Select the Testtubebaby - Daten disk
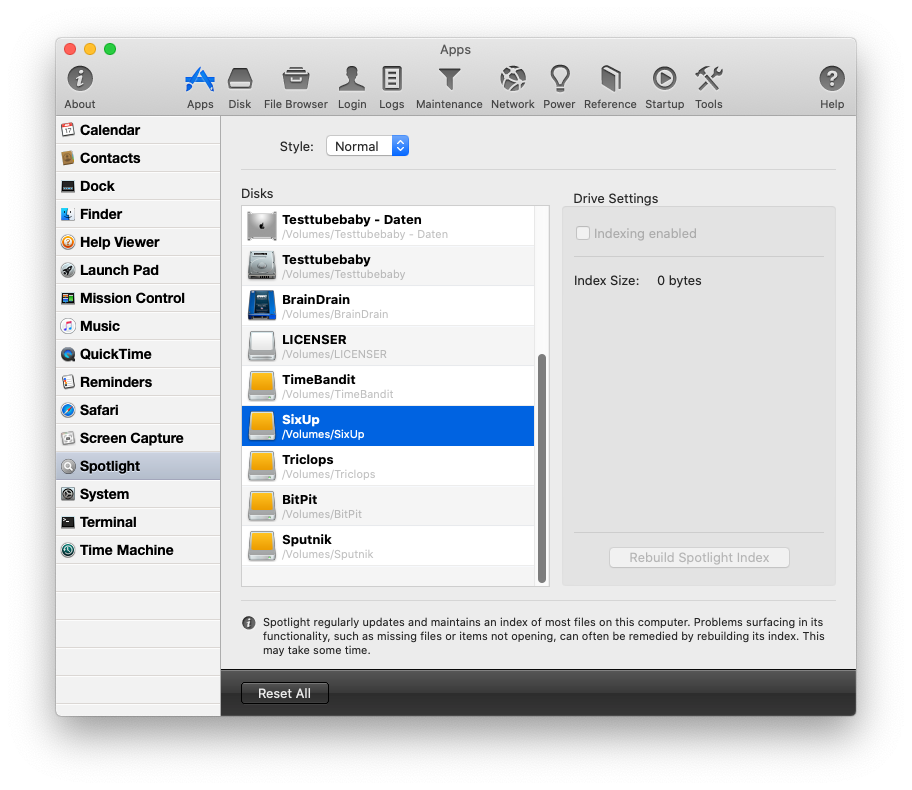912x790 pixels. pyautogui.click(x=388, y=226)
